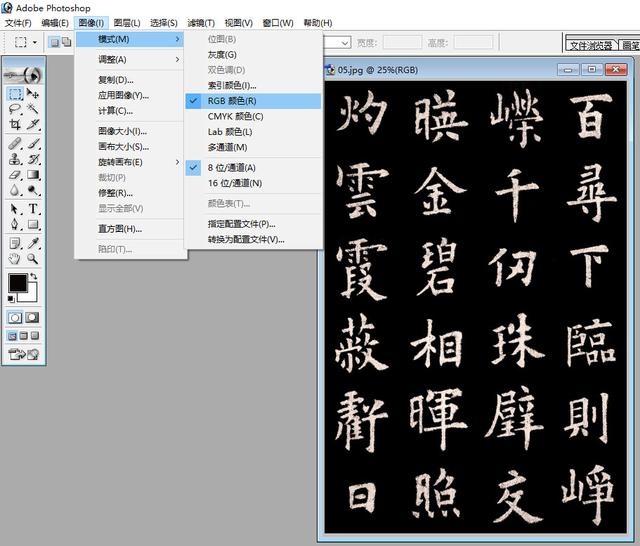Select the Pen tool
Viewport: 640px width, 546px height.
(16, 224)
